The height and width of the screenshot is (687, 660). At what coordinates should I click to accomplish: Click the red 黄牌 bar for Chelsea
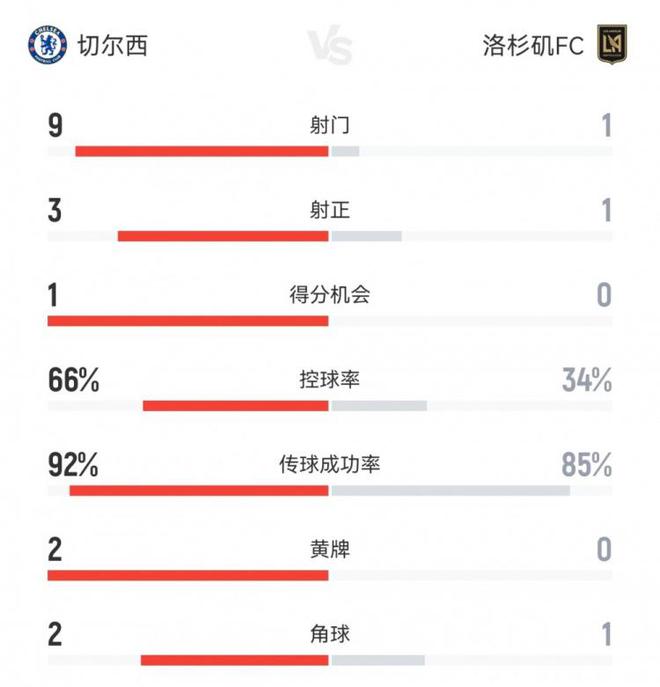point(188,575)
